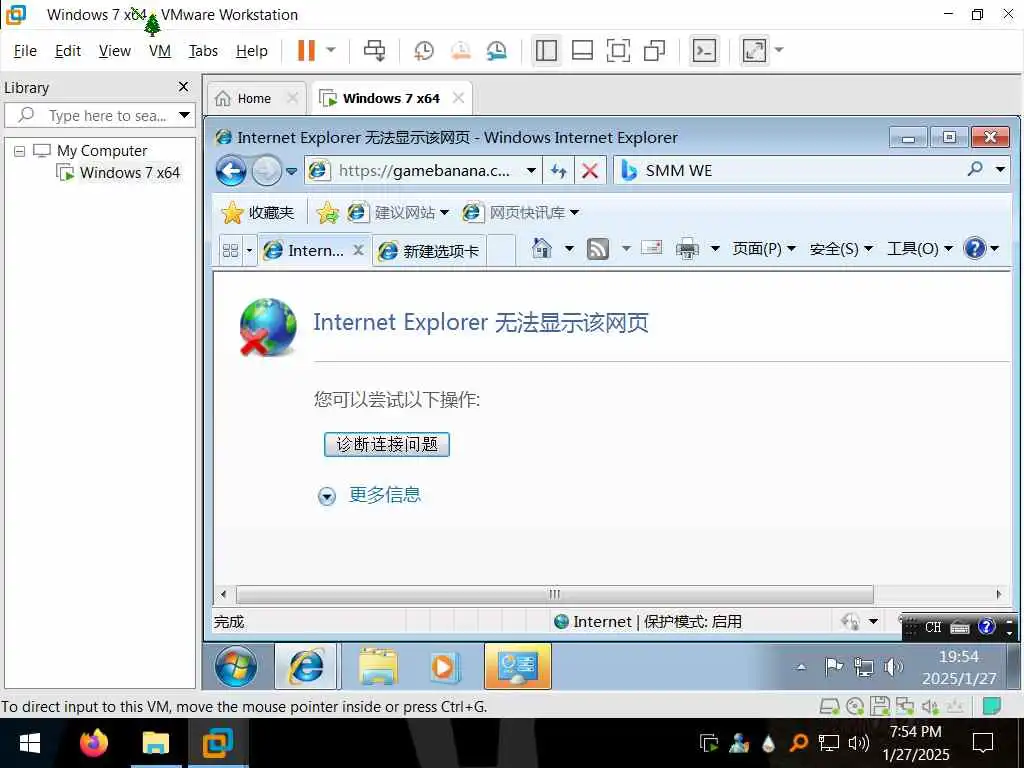Toggle the library sidebar view icon

pyautogui.click(x=546, y=50)
